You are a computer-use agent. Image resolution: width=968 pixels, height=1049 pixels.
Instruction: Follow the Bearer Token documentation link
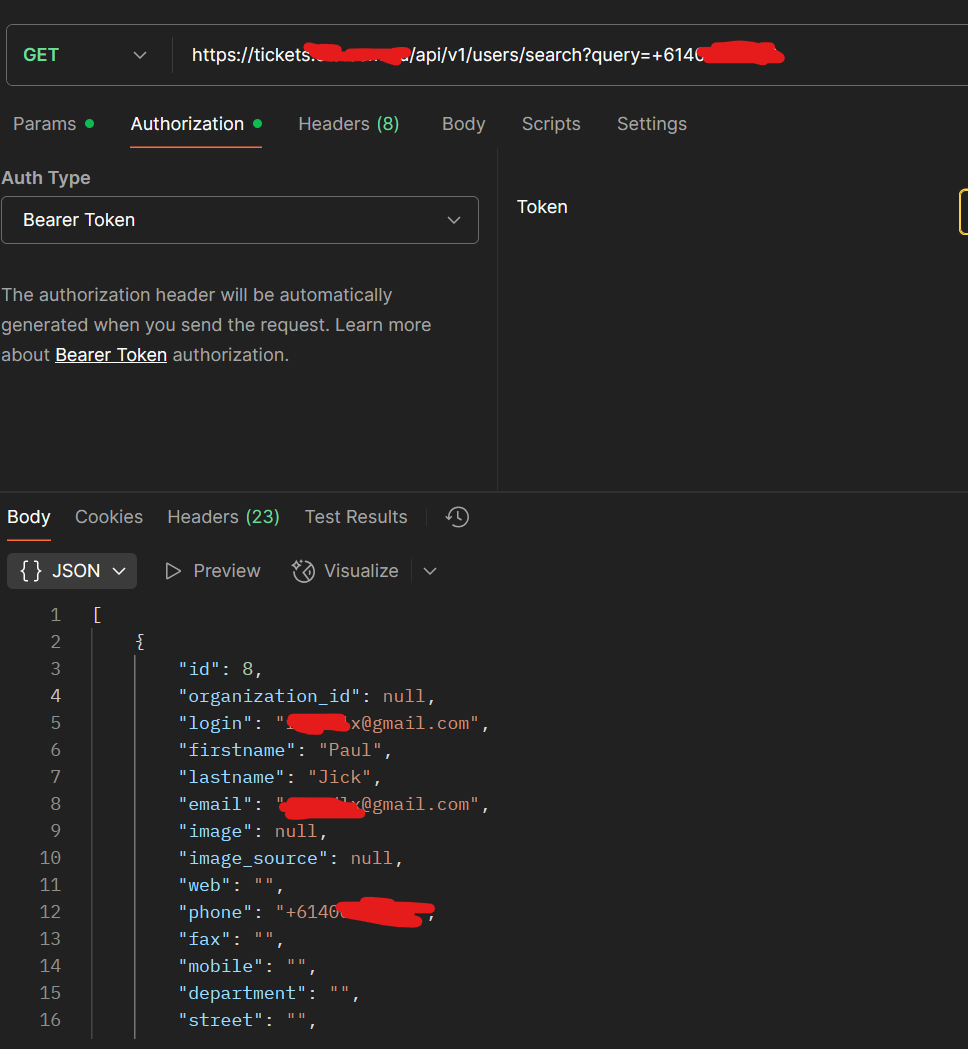[x=111, y=355]
